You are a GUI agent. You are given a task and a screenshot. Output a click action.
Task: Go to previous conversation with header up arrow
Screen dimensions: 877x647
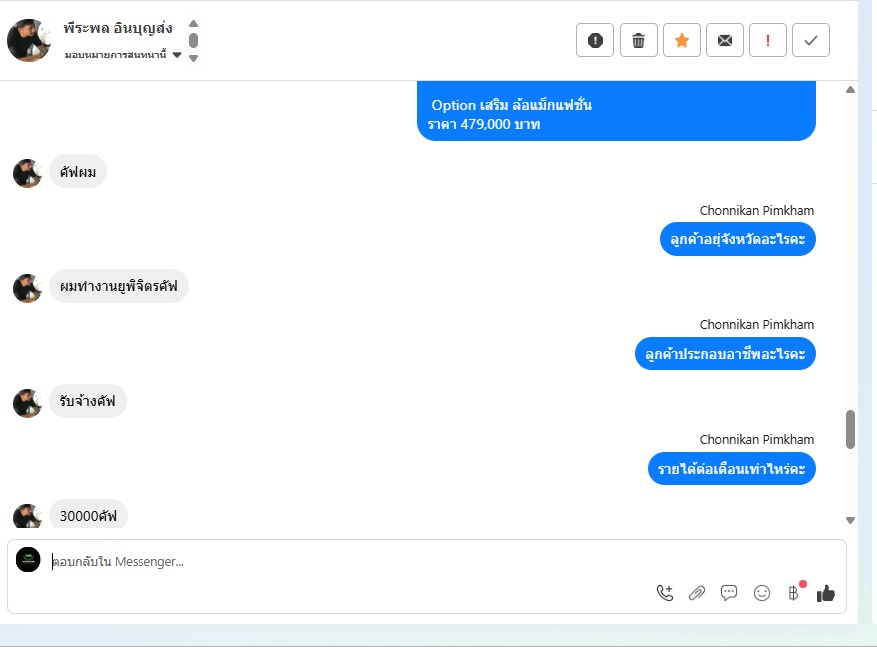pyautogui.click(x=194, y=23)
